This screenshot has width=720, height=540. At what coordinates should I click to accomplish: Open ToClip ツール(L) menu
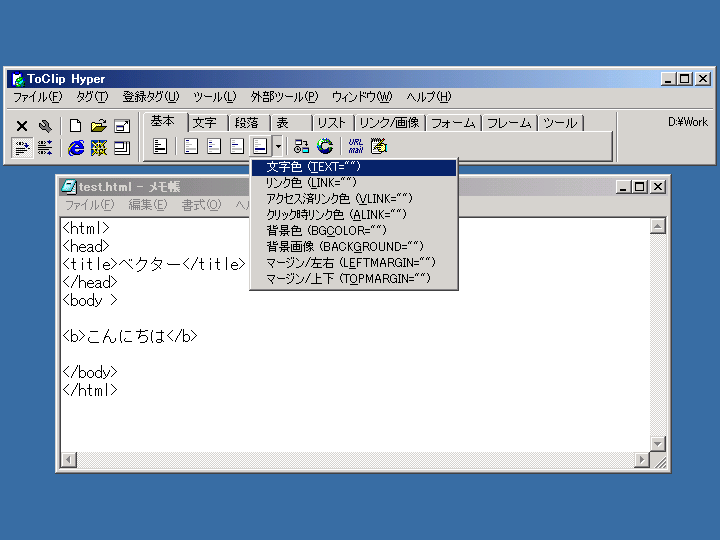click(214, 97)
